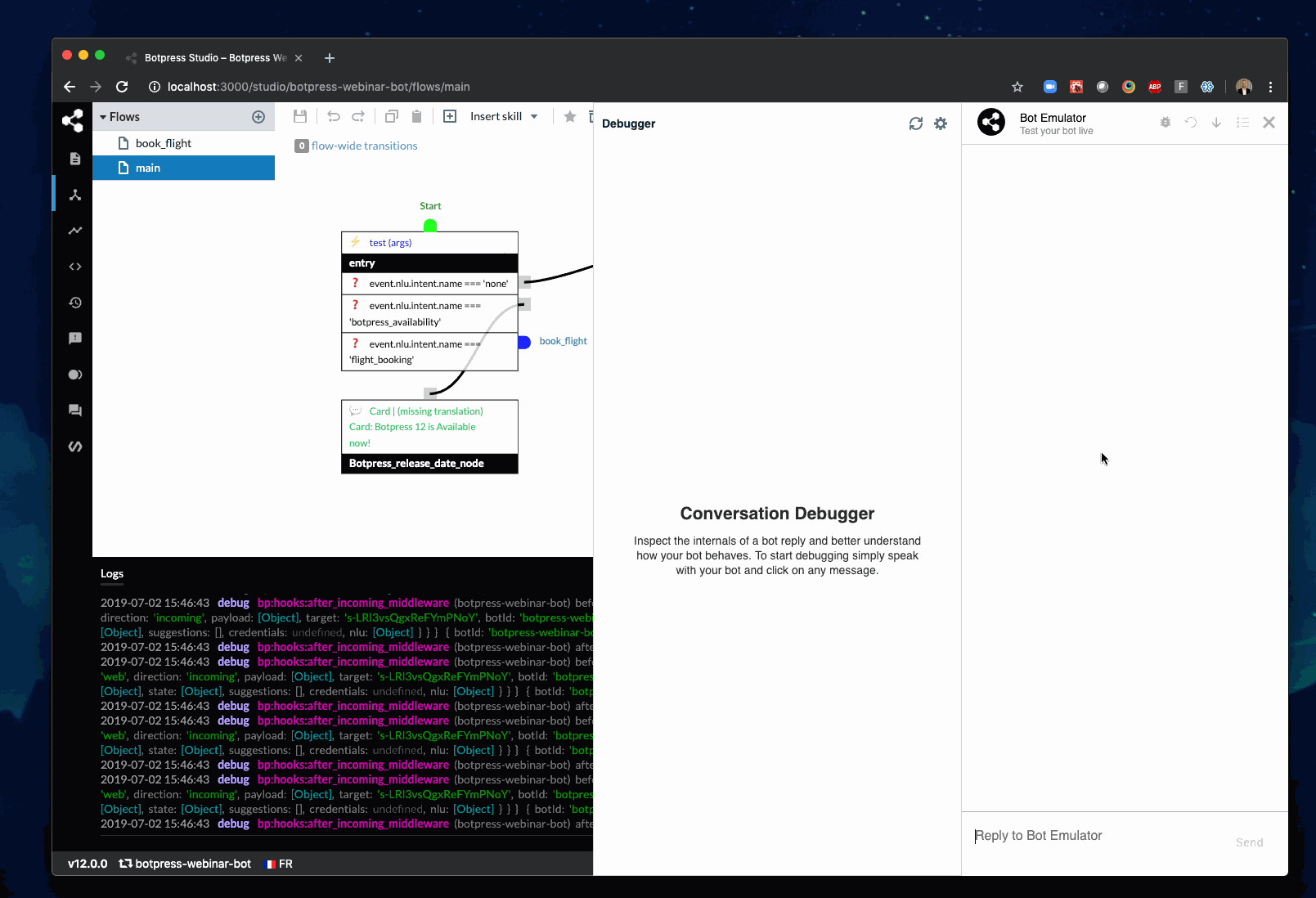Save the flow with floppy disk icon
This screenshot has width=1316, height=898.
click(x=300, y=117)
